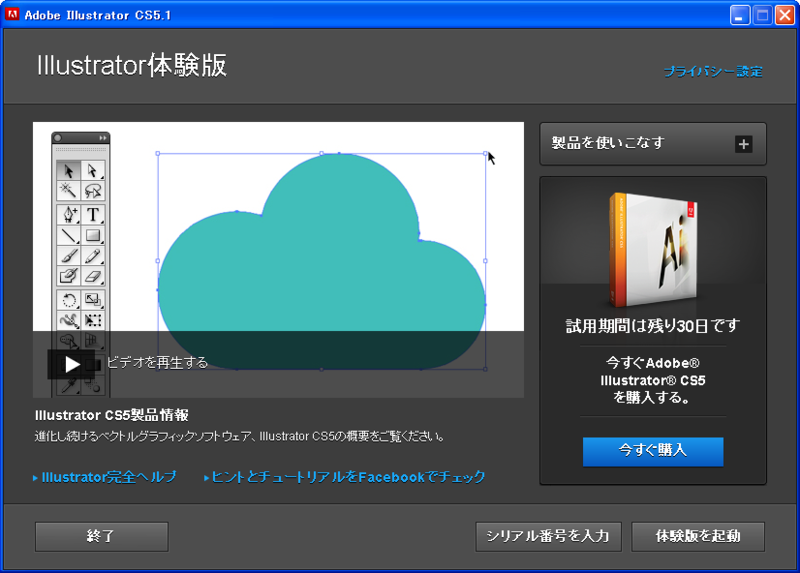Click the Adobe logo in title bar
This screenshot has height=573, width=800.
tap(12, 14)
